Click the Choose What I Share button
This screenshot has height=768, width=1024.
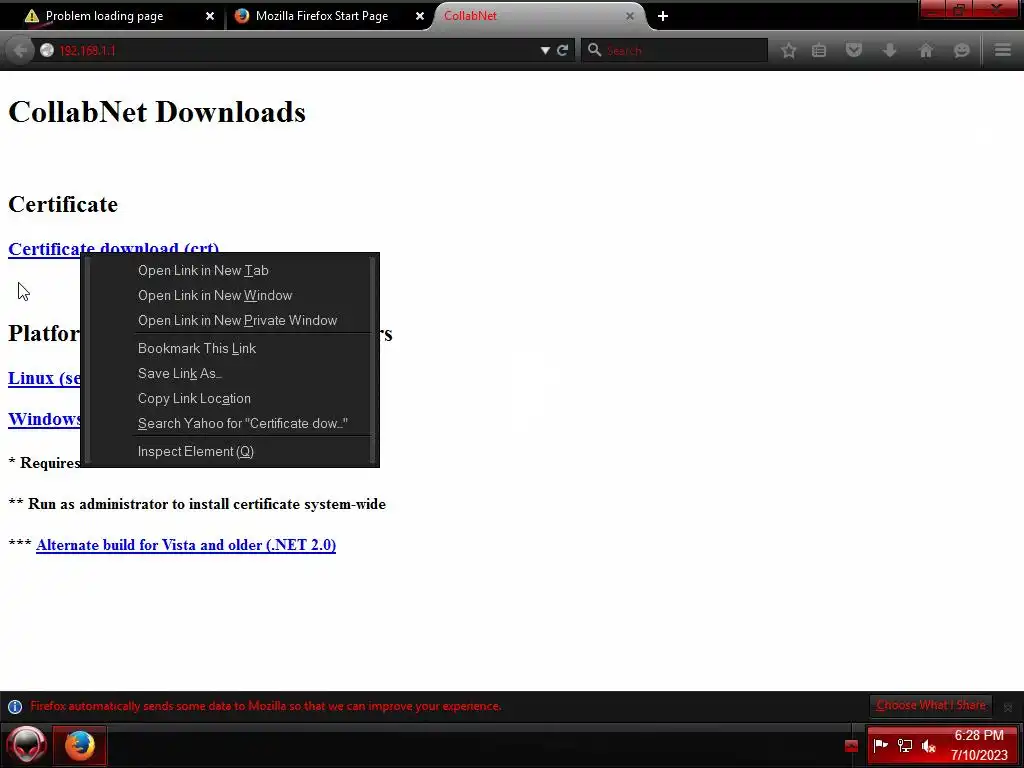931,705
